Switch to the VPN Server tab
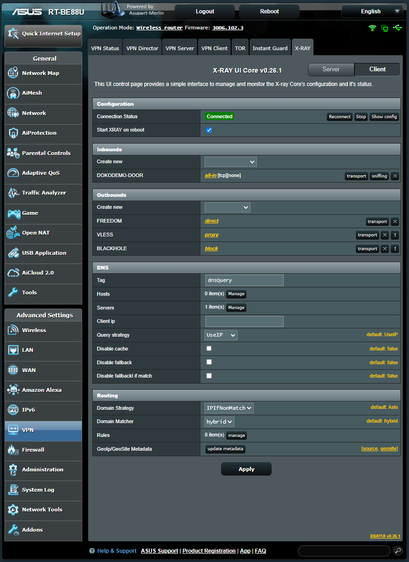The height and width of the screenshot is (562, 409). (x=180, y=48)
